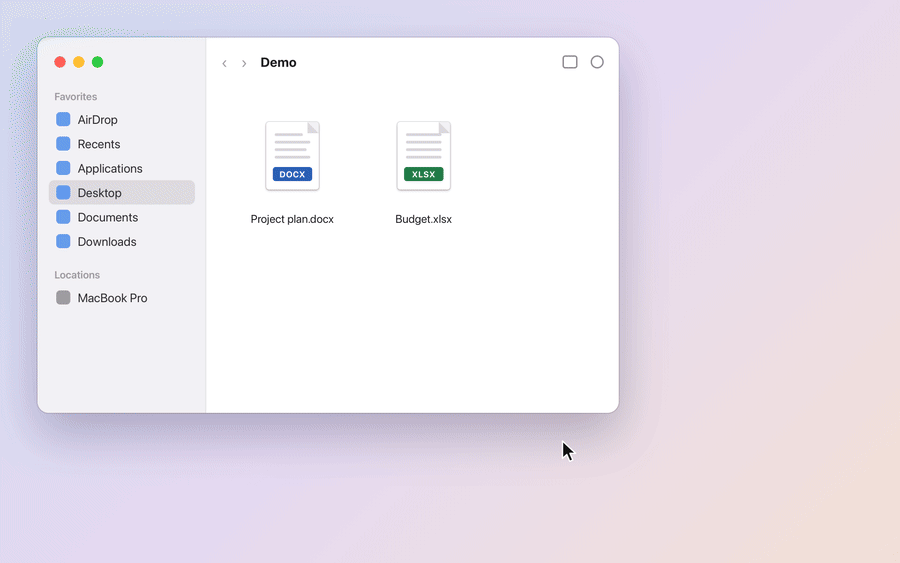This screenshot has width=900, height=563.
Task: Click the Budget.xlsx file name
Action: 424,219
